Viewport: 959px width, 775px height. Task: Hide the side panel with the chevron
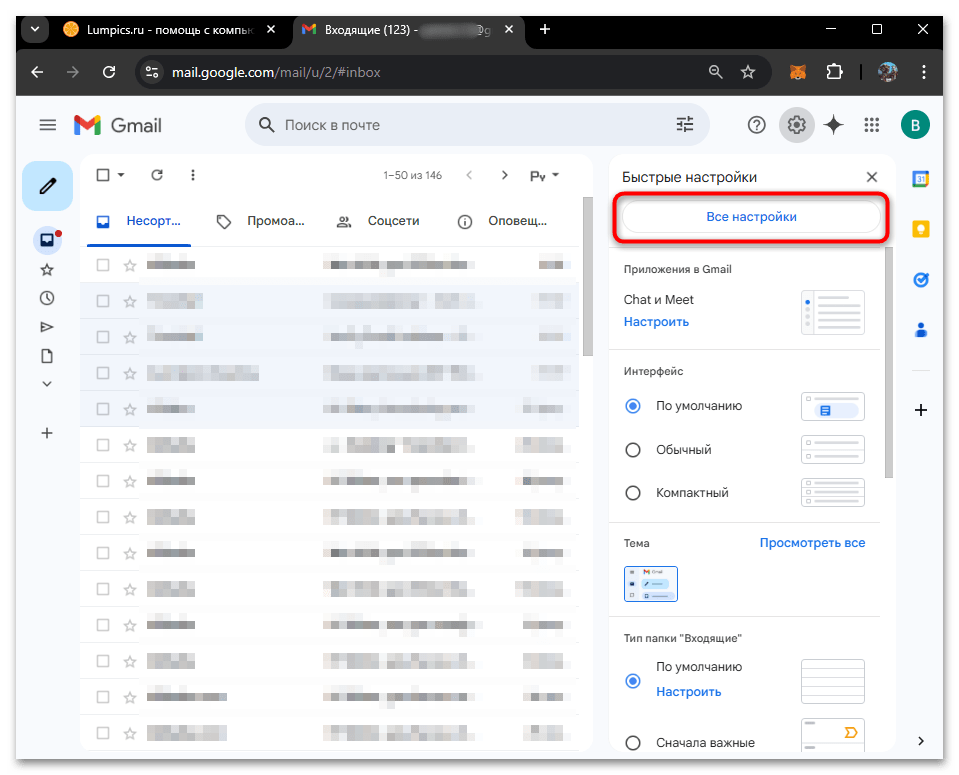tap(920, 741)
